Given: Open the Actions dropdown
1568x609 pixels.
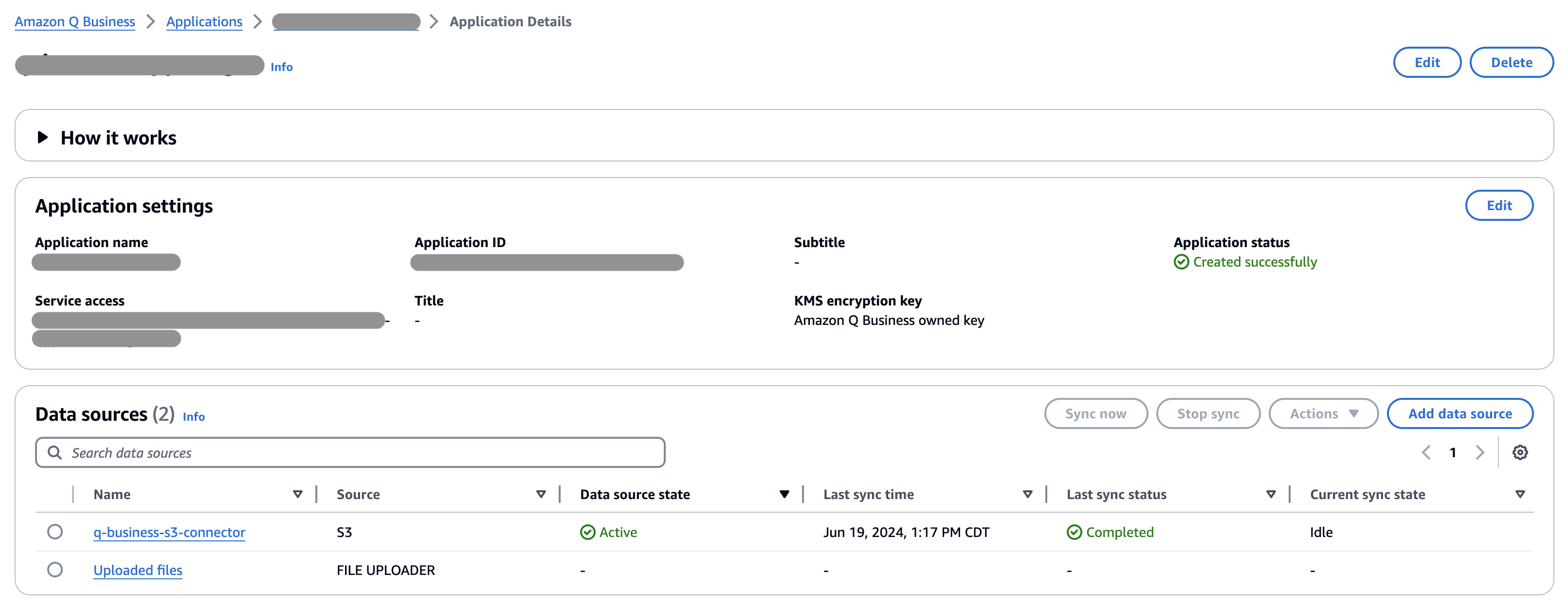Looking at the screenshot, I should tap(1323, 413).
